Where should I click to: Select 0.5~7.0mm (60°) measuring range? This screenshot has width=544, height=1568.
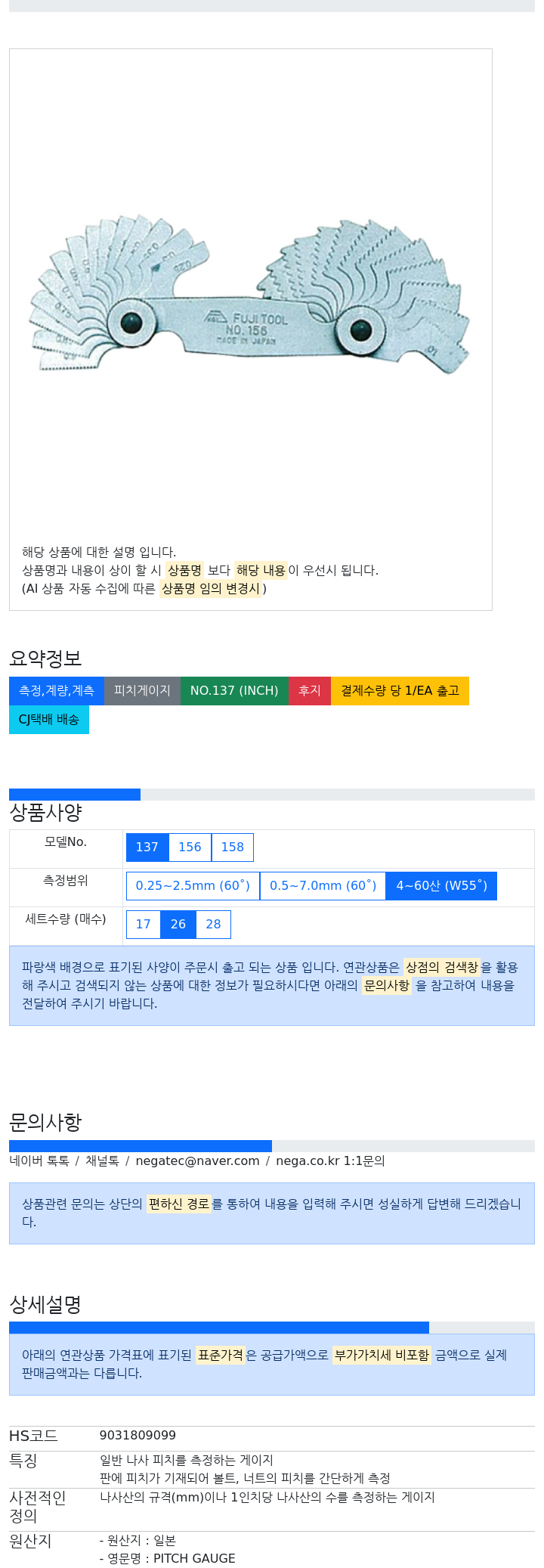(x=323, y=886)
